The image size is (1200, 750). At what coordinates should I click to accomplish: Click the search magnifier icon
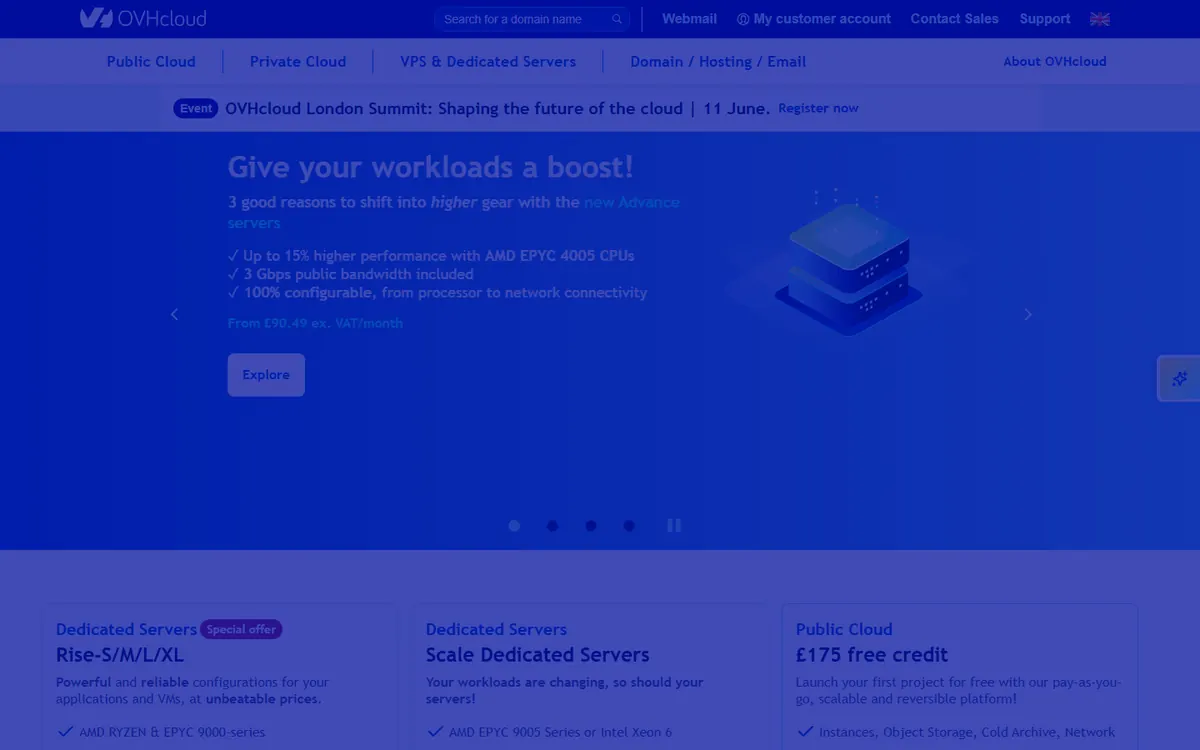point(617,19)
